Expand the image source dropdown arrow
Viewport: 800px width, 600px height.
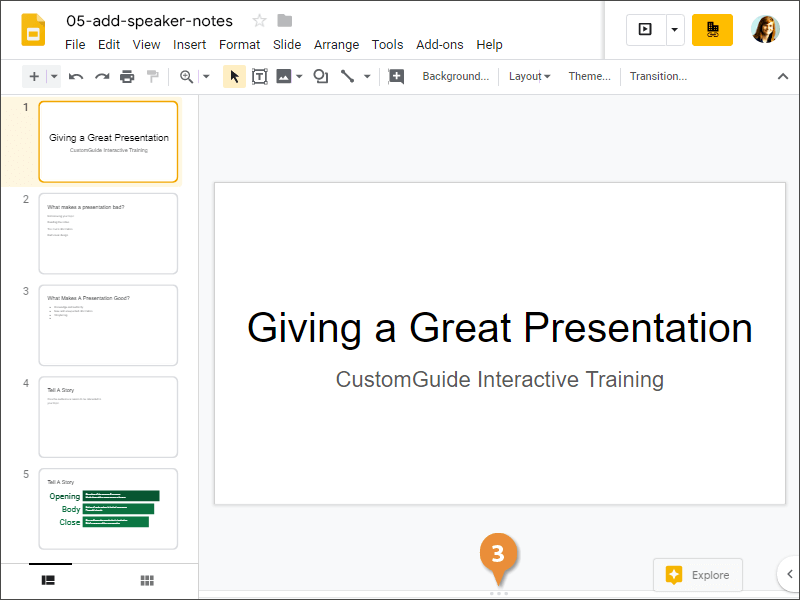(299, 77)
